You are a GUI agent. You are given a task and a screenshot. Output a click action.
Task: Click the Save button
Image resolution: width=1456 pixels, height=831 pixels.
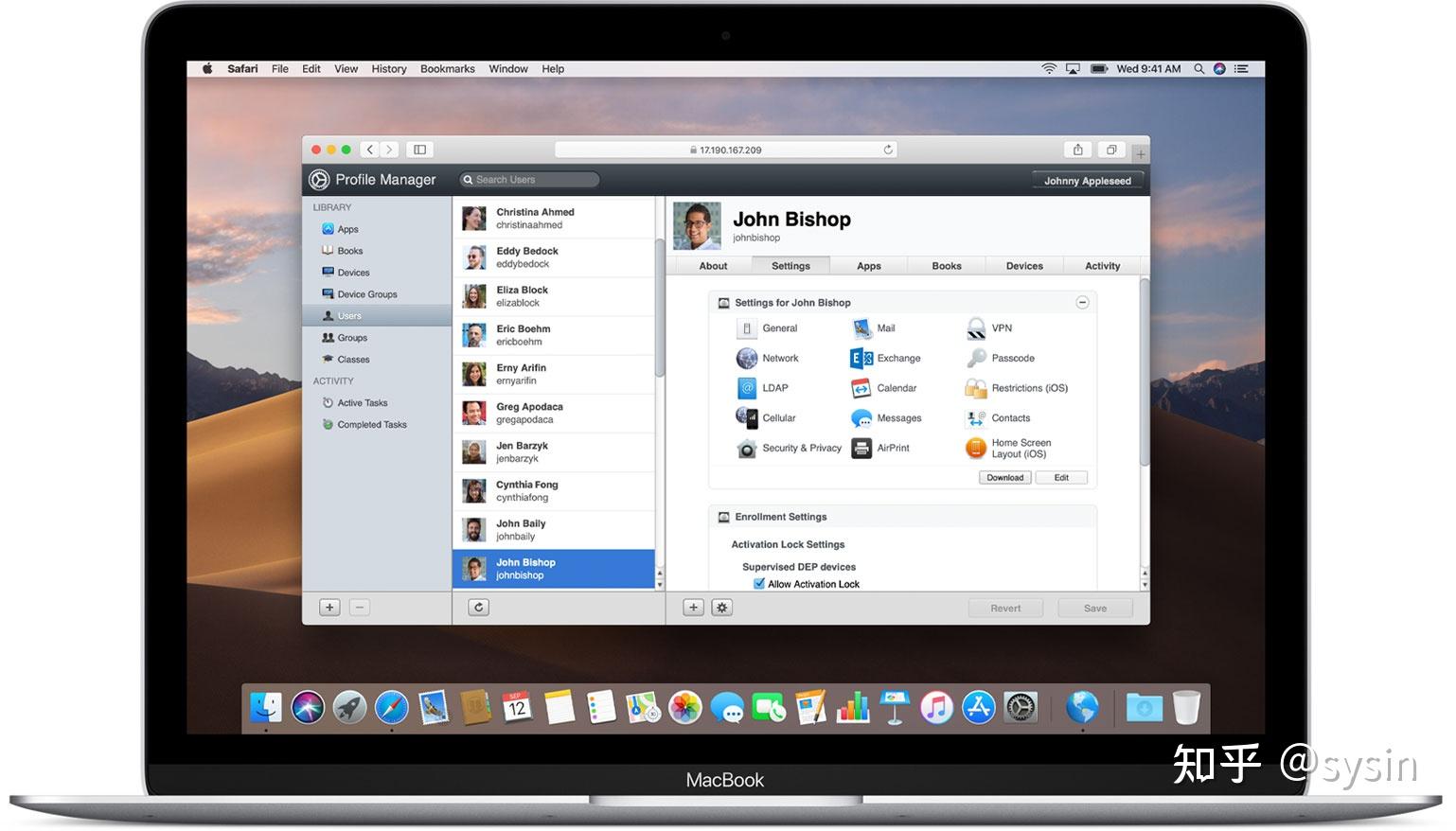(1095, 609)
